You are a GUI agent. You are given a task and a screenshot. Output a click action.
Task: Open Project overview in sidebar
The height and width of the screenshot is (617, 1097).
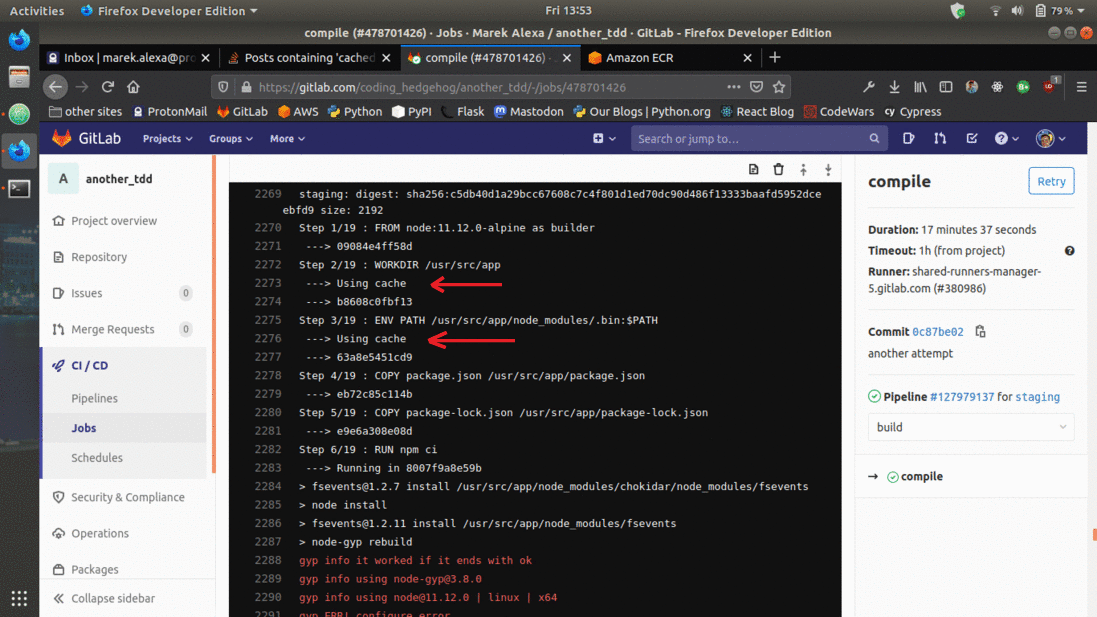click(114, 220)
